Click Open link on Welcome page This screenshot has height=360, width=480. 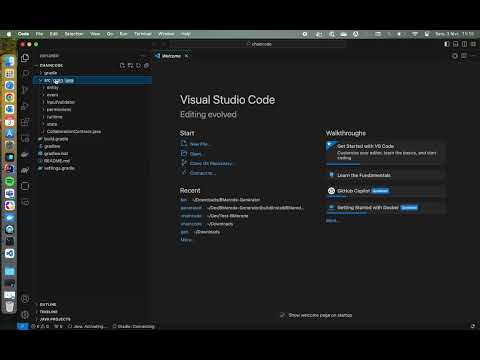click(x=191, y=154)
